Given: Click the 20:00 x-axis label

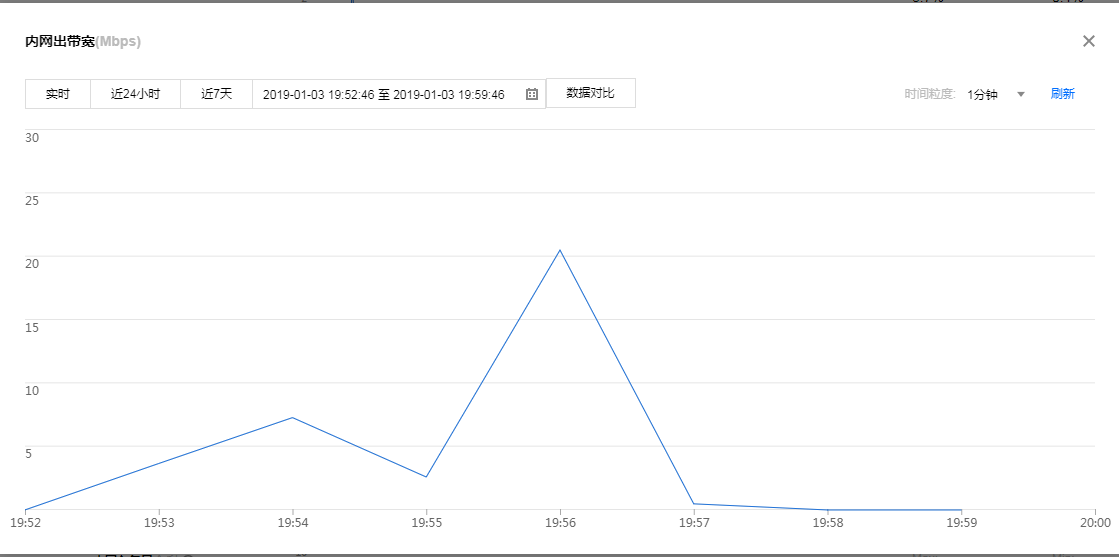Looking at the screenshot, I should point(1095,523).
